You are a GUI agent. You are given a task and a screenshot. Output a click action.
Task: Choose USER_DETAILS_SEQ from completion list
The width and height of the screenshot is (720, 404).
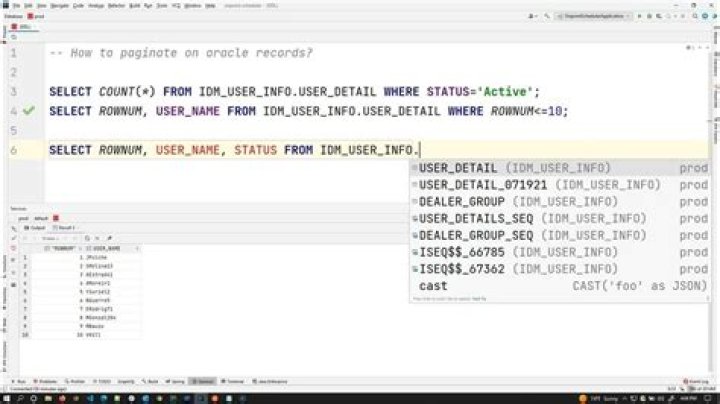point(482,218)
